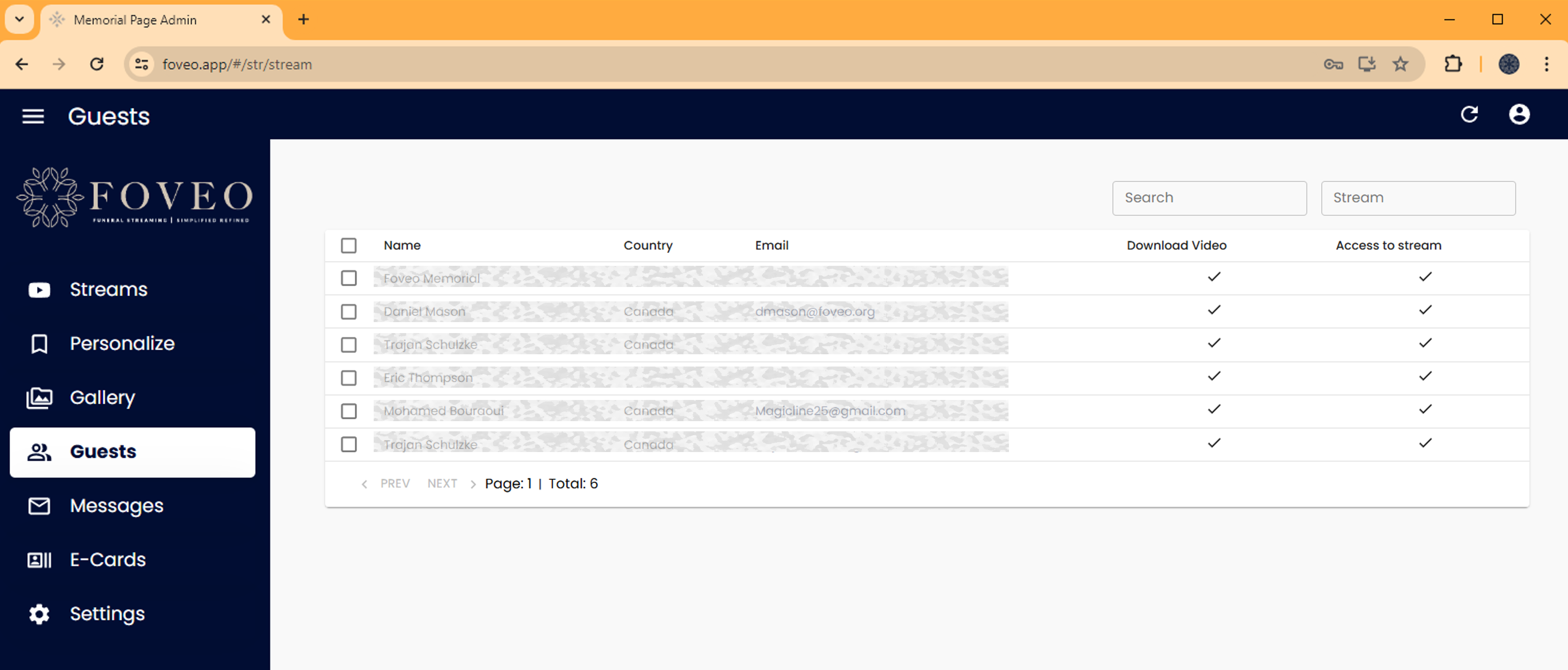Viewport: 1568px width, 670px height.
Task: Click the Settings gear icon
Action: [x=39, y=614]
